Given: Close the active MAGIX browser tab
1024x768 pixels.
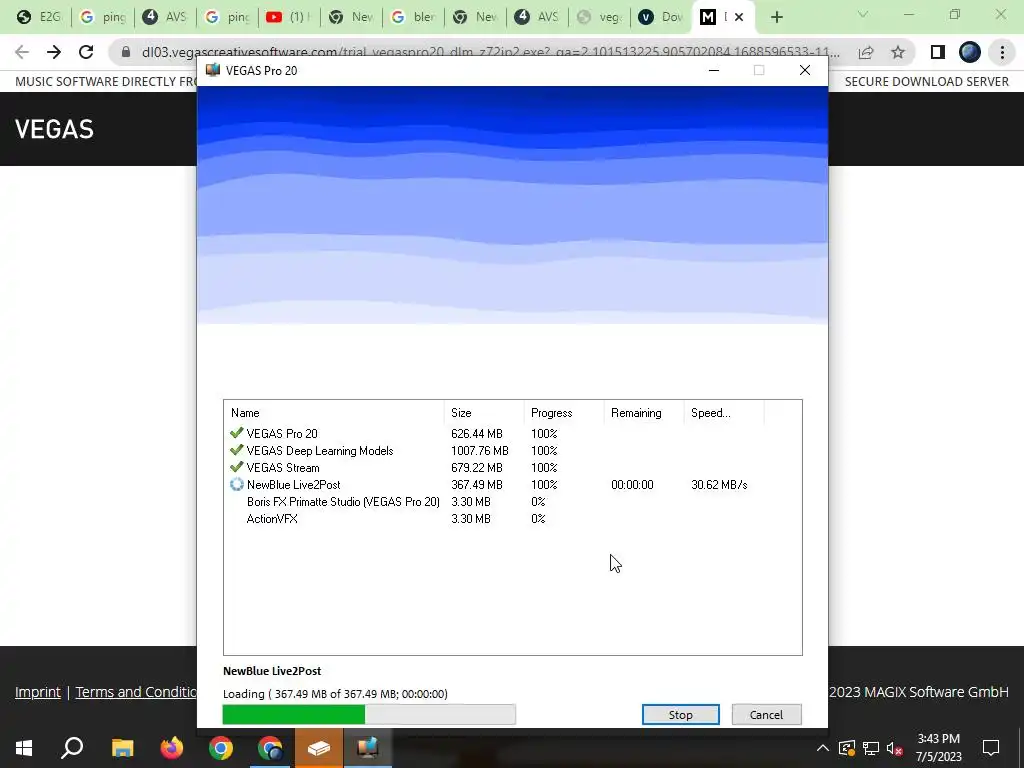Looking at the screenshot, I should coord(739,18).
